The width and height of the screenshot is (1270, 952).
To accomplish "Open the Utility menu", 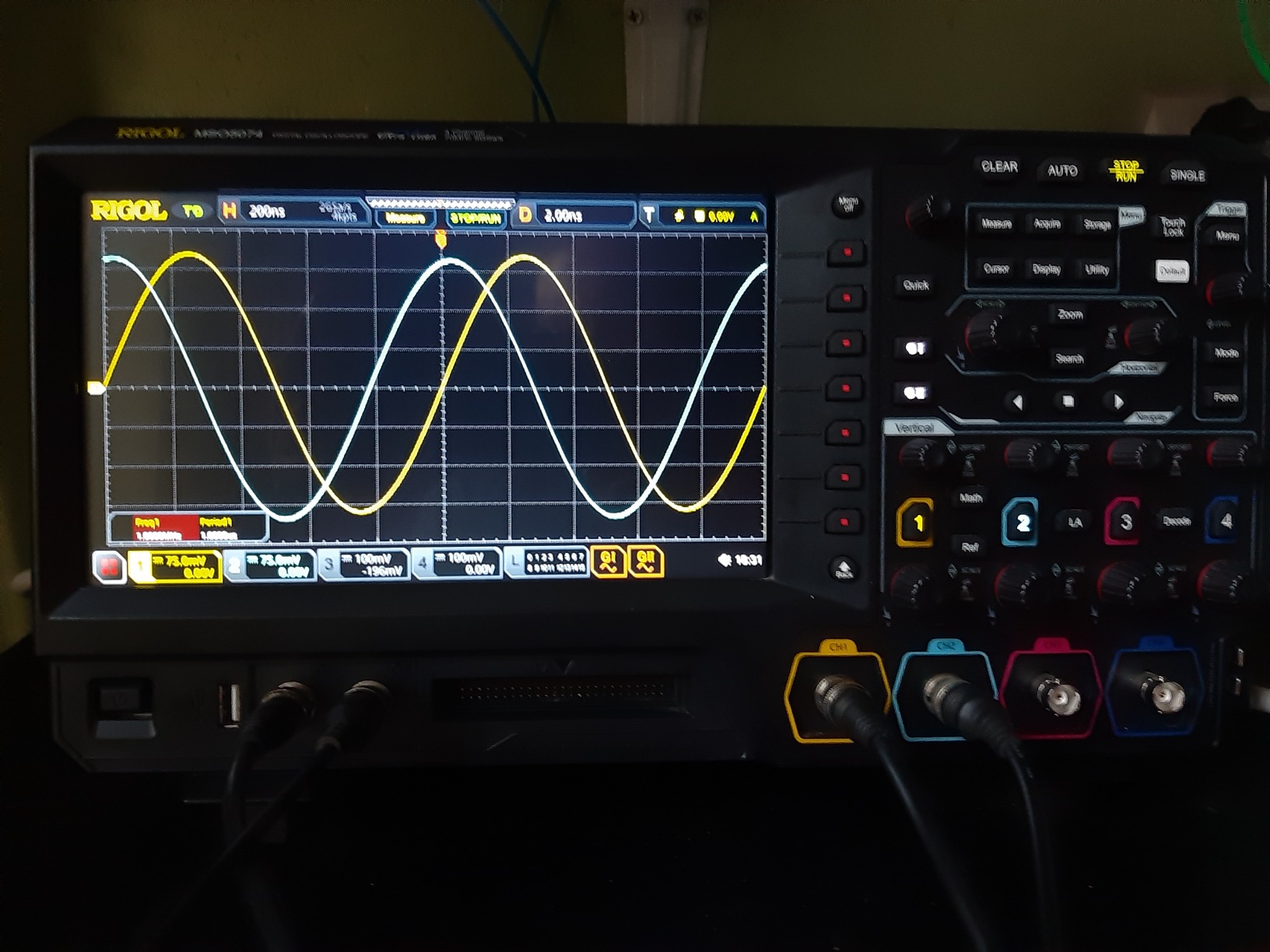I will pos(1099,270).
